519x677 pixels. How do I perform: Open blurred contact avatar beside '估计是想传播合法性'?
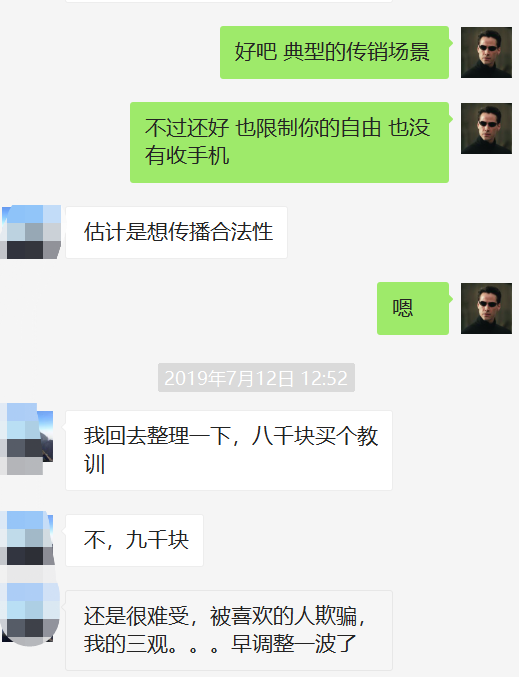pyautogui.click(x=30, y=232)
